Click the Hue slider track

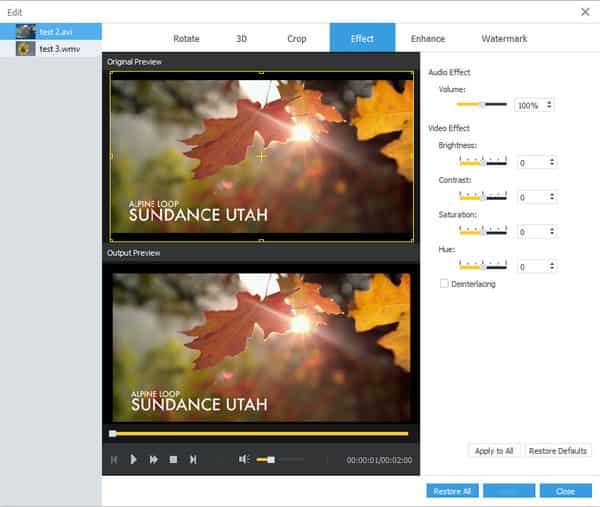483,265
